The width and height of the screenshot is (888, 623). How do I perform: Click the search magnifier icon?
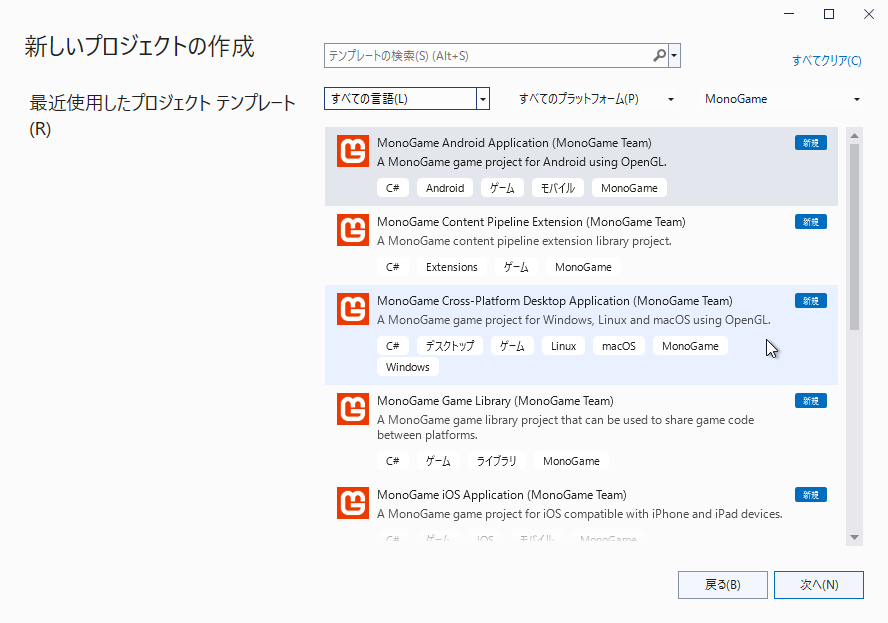[x=659, y=56]
